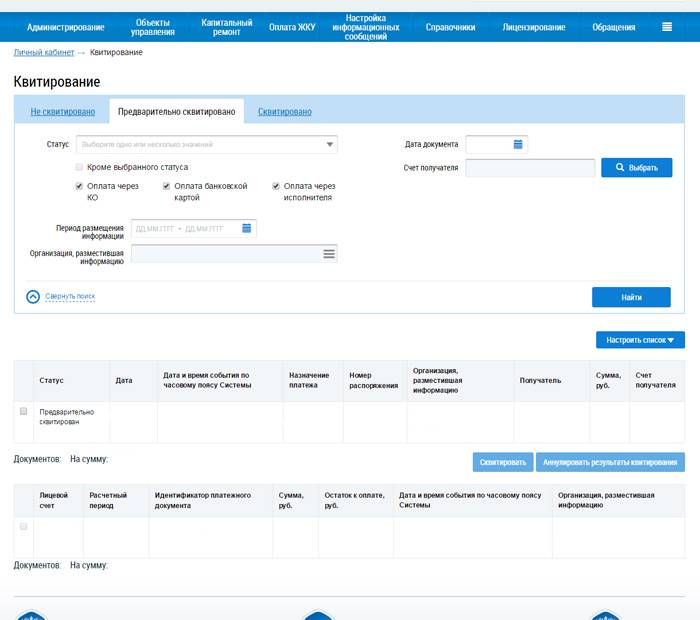
Task: Open the Оплата ЖКУ menu
Action: coord(292,27)
